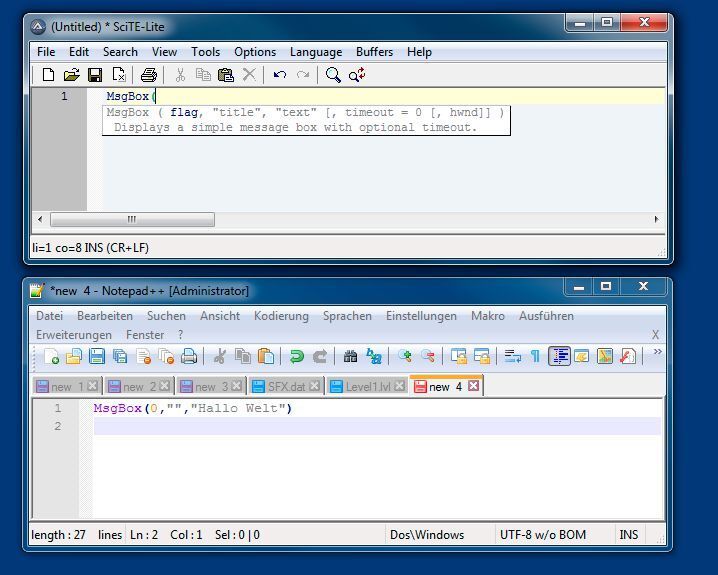Click document map icon in Notepad++
Viewport: 718px width, 575px height.
(x=605, y=356)
